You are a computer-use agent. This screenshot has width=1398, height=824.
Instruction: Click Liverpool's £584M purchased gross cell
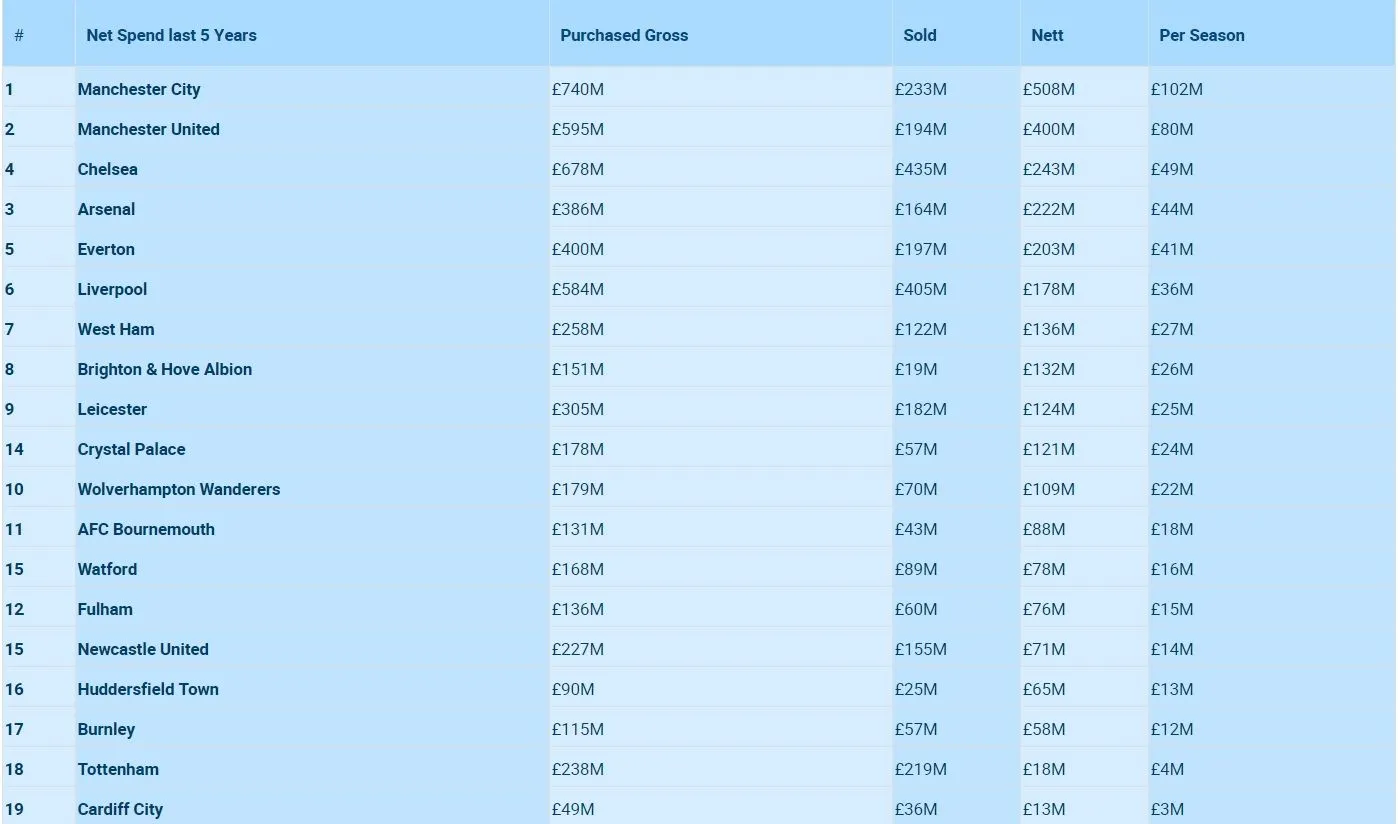(578, 289)
